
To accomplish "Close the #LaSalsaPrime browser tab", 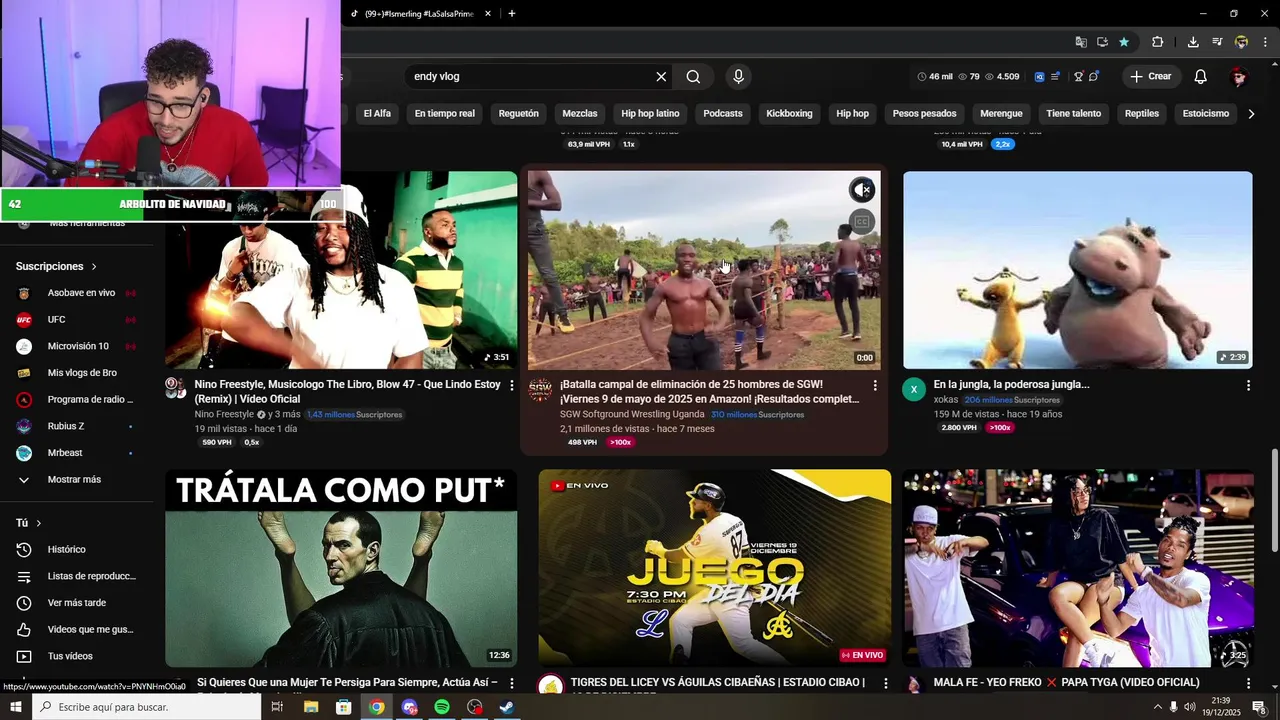I will [488, 14].
